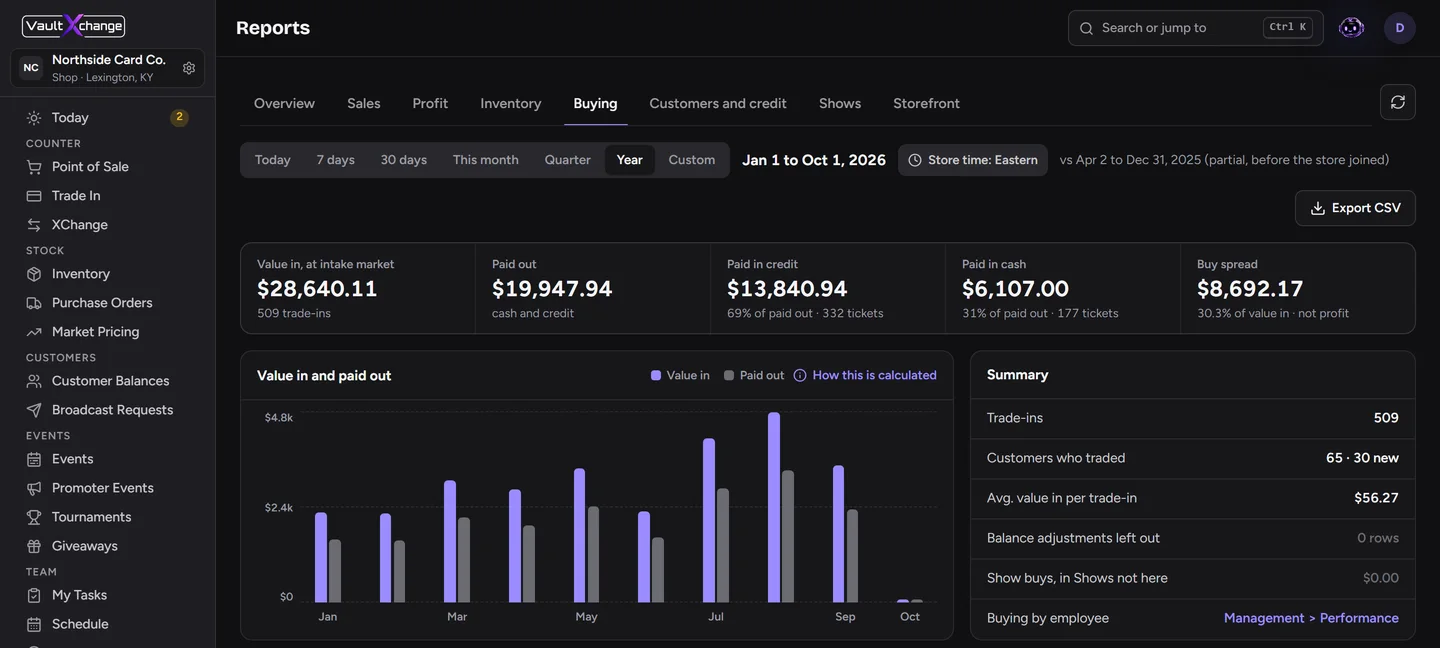Click the Customer Balances people icon
Image resolution: width=1440 pixels, height=648 pixels.
[34, 381]
